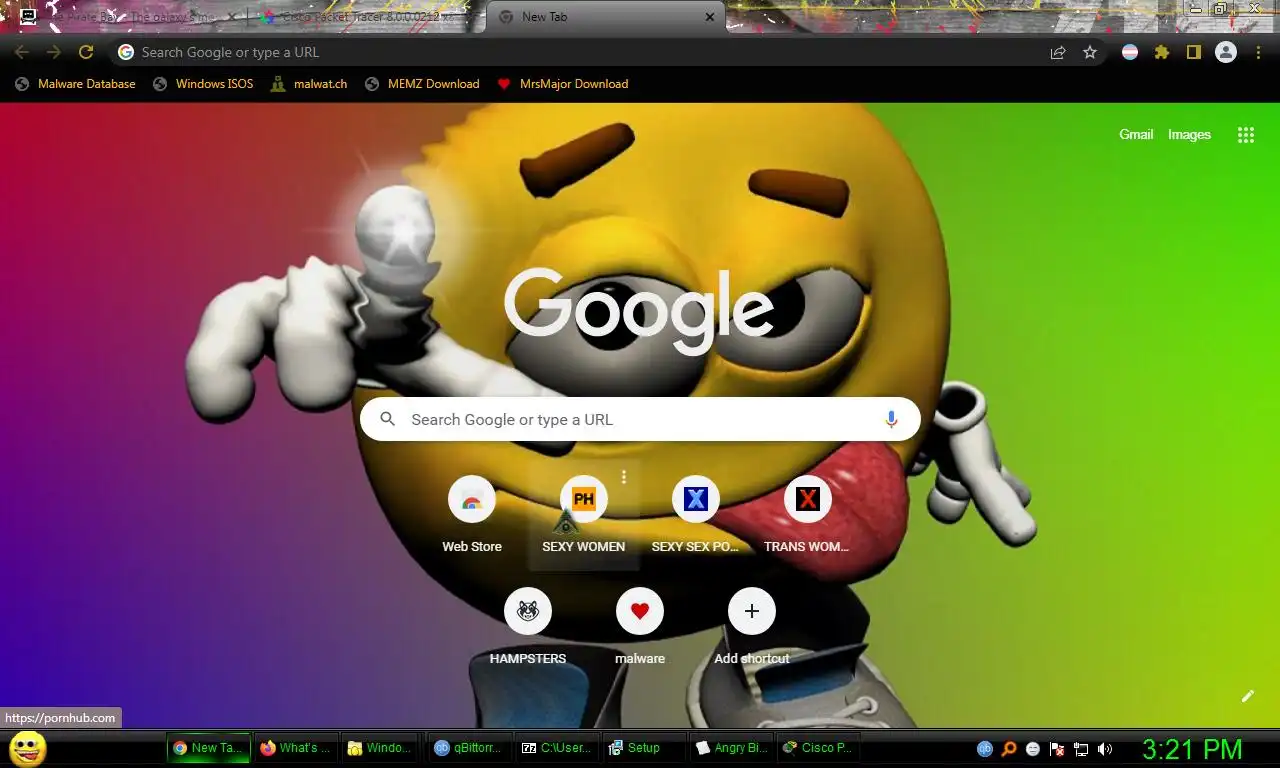Open the C:\User command prompt taskbar item
The width and height of the screenshot is (1280, 768).
[x=556, y=748]
